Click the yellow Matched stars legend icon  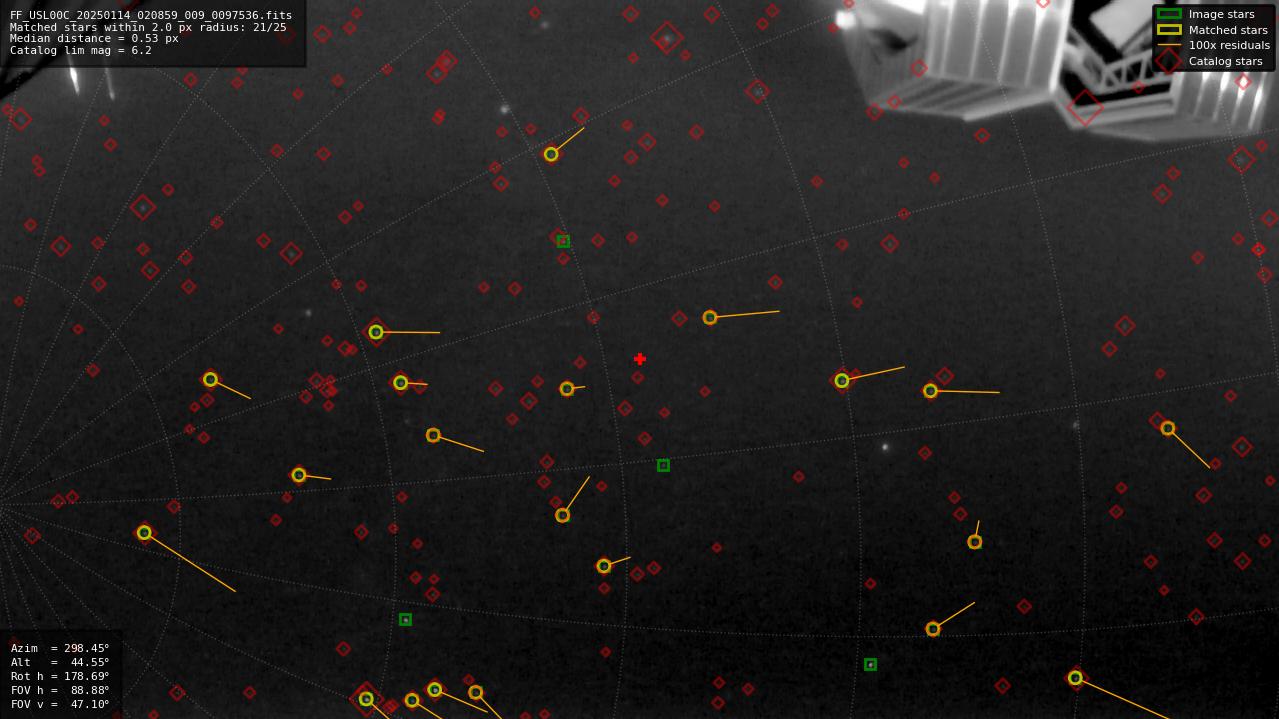[1169, 30]
